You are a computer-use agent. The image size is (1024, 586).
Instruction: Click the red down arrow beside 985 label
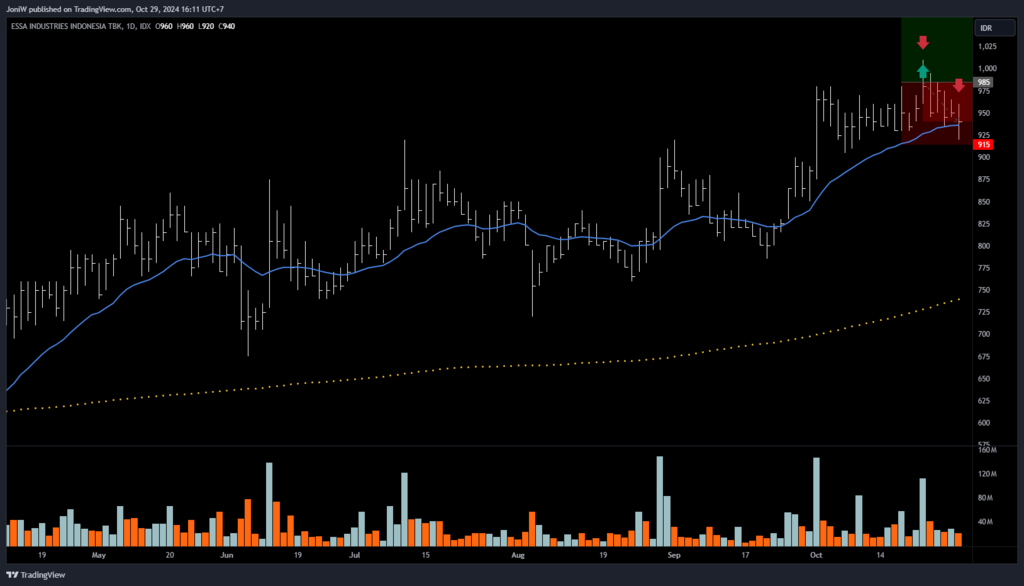(958, 86)
